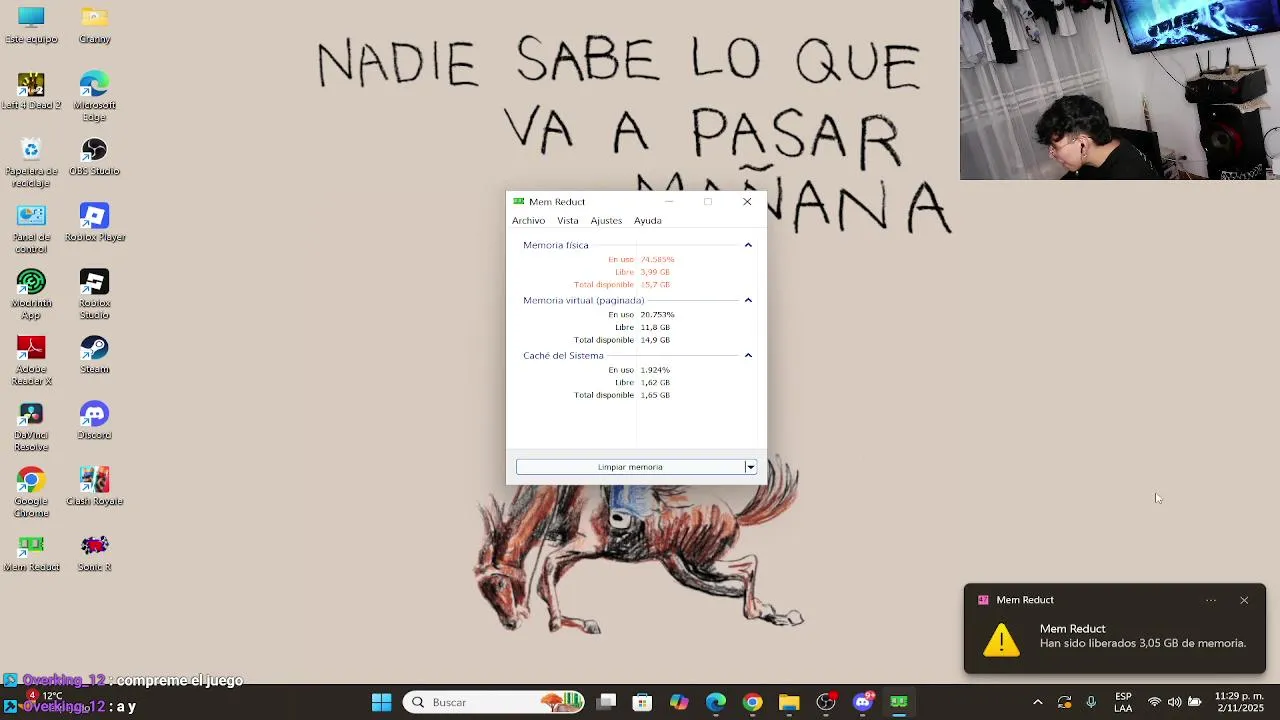Collapse the Memoria física section
The height and width of the screenshot is (720, 1280).
coord(748,245)
